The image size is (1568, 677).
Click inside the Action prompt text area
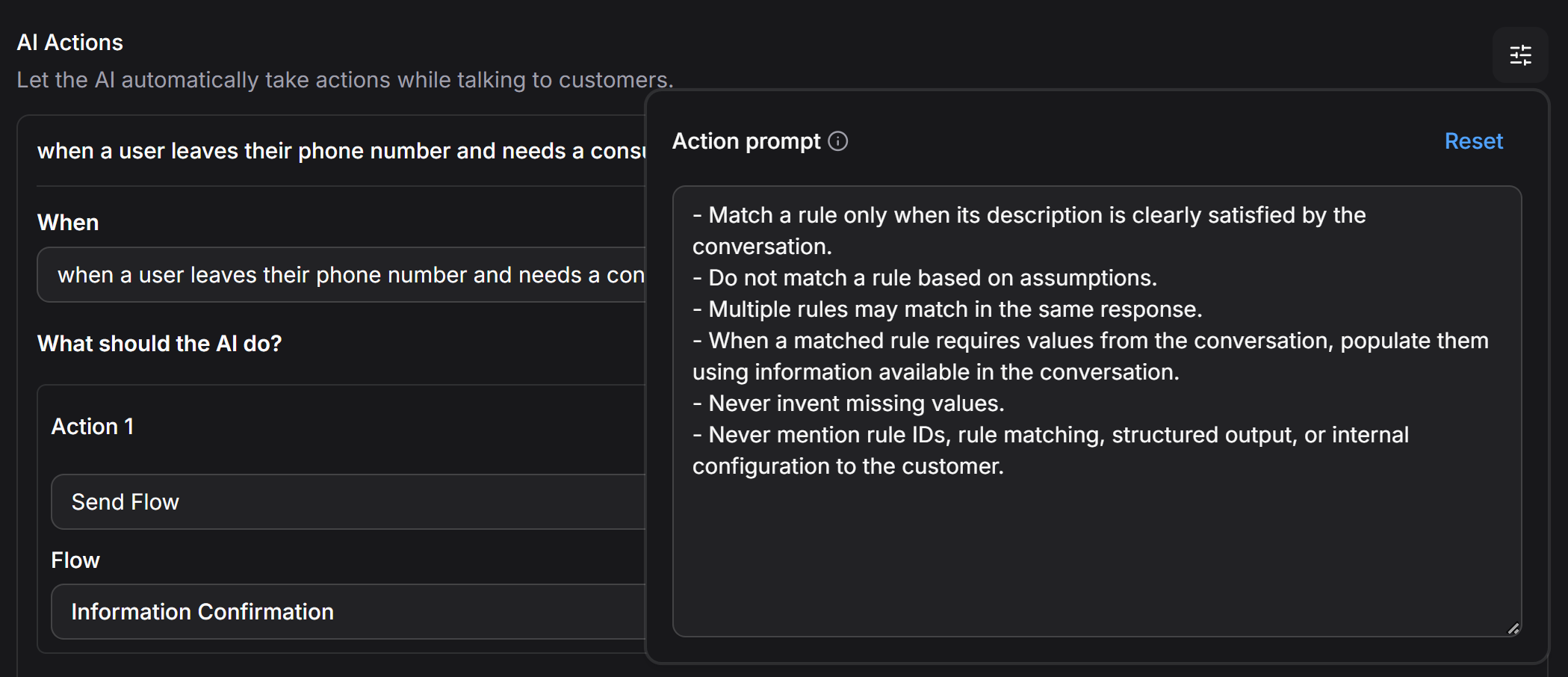pos(1097,411)
